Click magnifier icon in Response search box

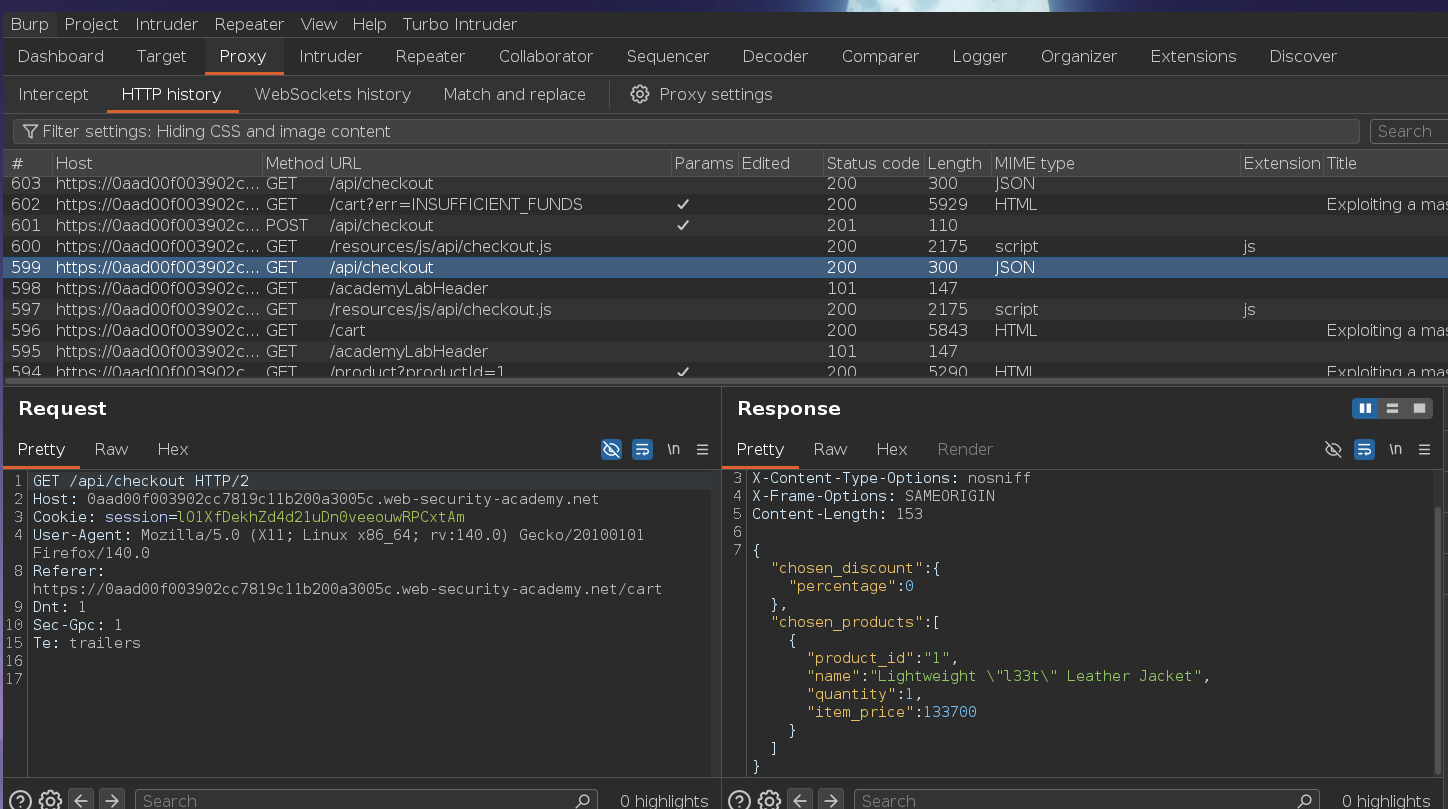tap(1304, 800)
